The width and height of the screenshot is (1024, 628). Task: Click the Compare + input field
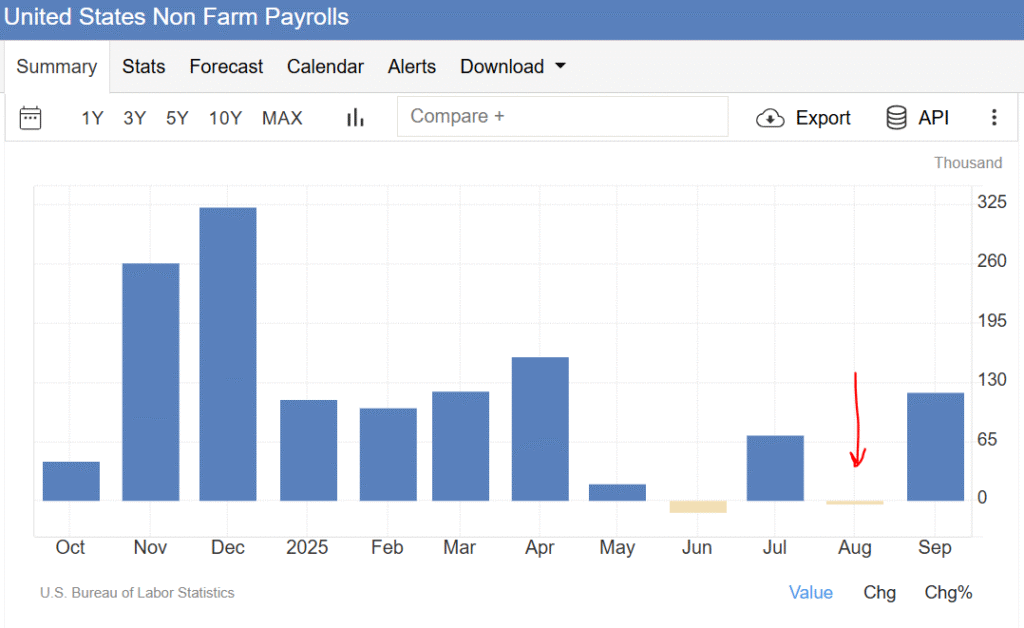[562, 117]
